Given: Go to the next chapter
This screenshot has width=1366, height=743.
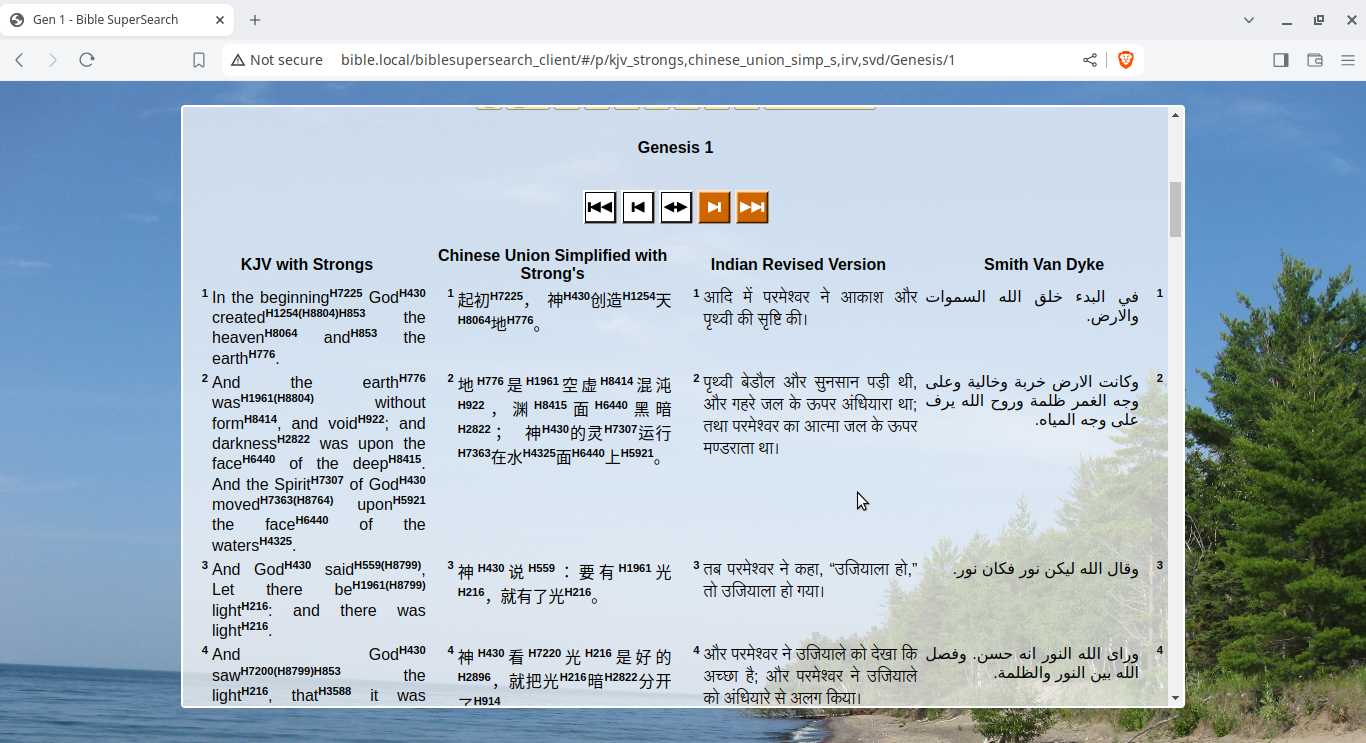Looking at the screenshot, I should coord(714,207).
